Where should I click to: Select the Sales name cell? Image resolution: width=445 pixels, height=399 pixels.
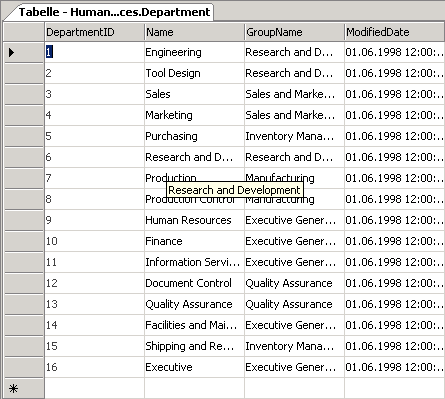tap(194, 94)
